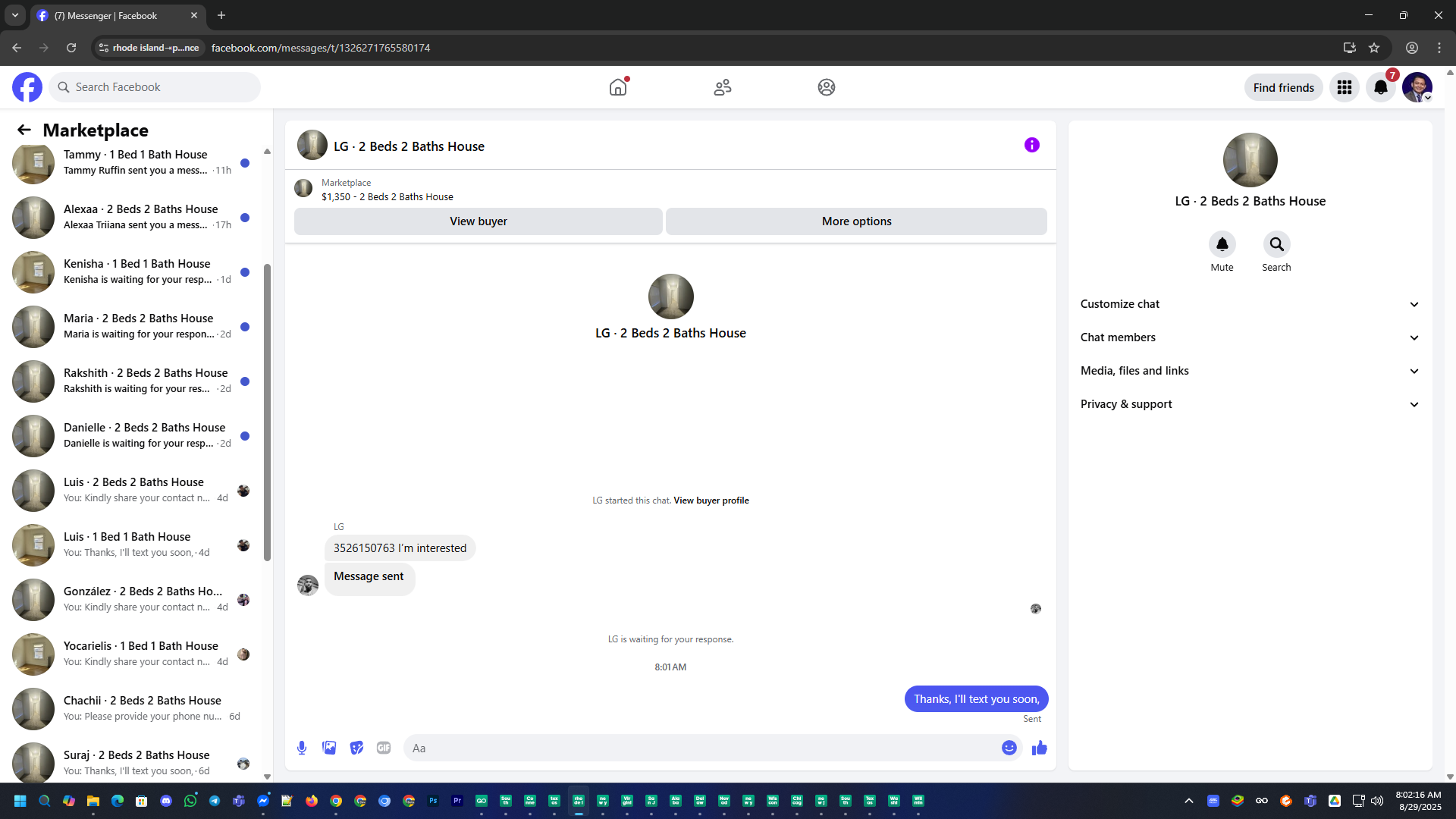Open the sticker picker icon
Image resolution: width=1456 pixels, height=819 pixels.
pyautogui.click(x=356, y=748)
